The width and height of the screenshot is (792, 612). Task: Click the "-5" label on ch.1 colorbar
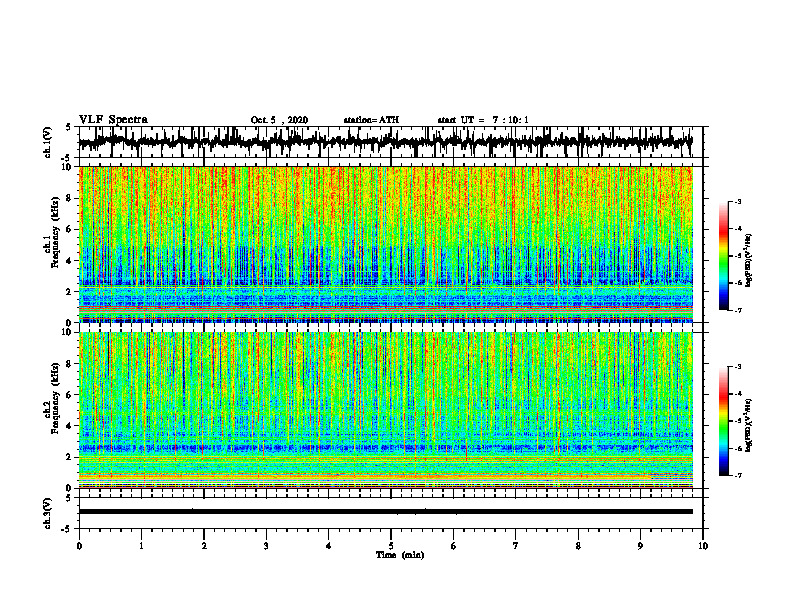point(738,256)
